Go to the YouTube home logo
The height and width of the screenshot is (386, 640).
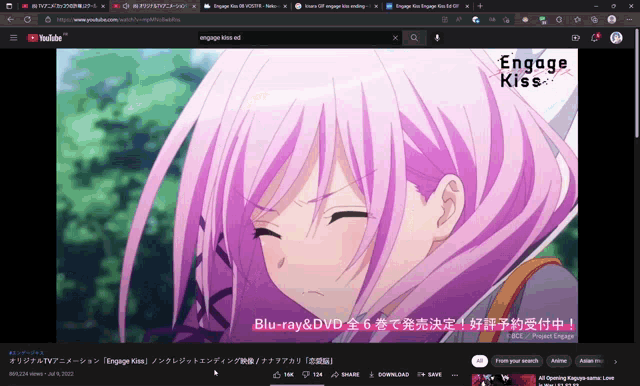45,38
